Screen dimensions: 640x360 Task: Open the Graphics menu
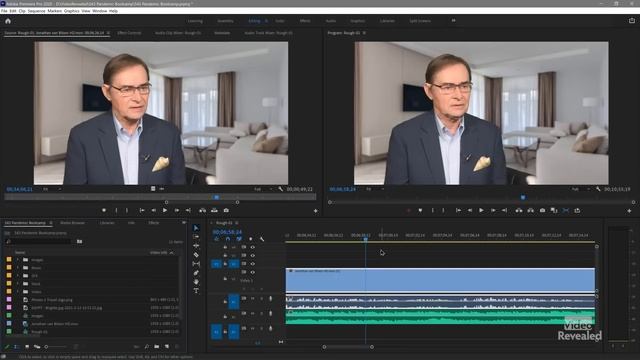[71, 11]
